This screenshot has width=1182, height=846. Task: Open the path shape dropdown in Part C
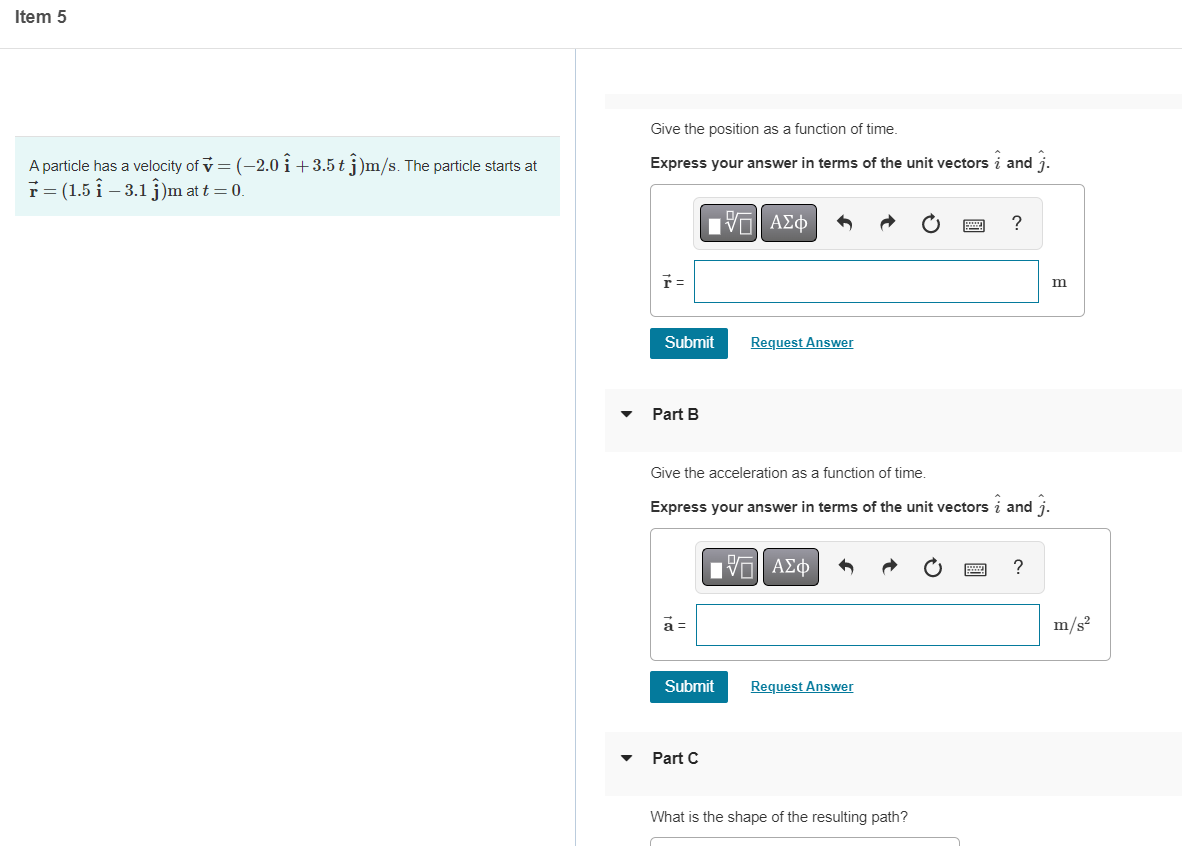[x=805, y=842]
